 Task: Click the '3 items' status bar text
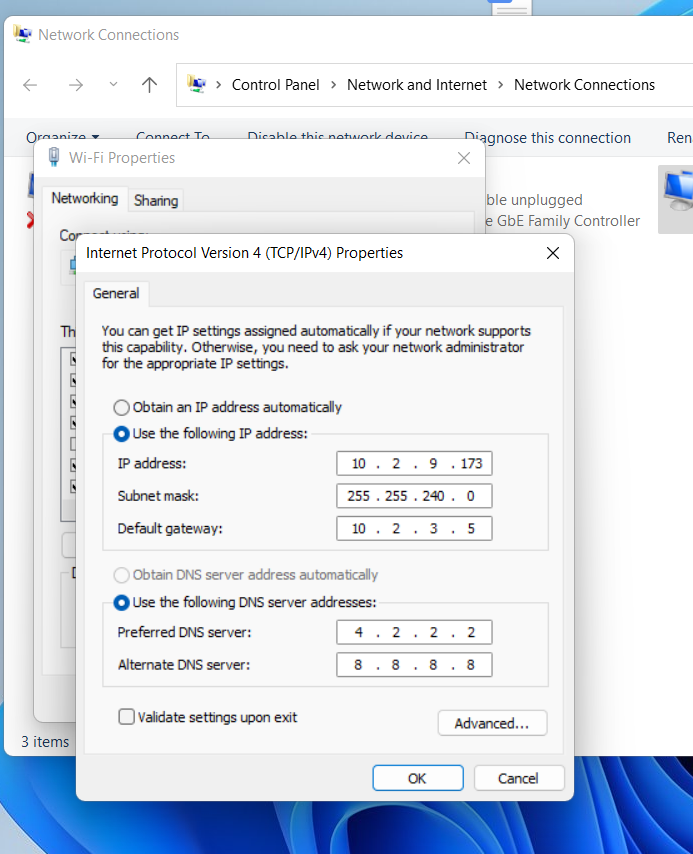(45, 742)
